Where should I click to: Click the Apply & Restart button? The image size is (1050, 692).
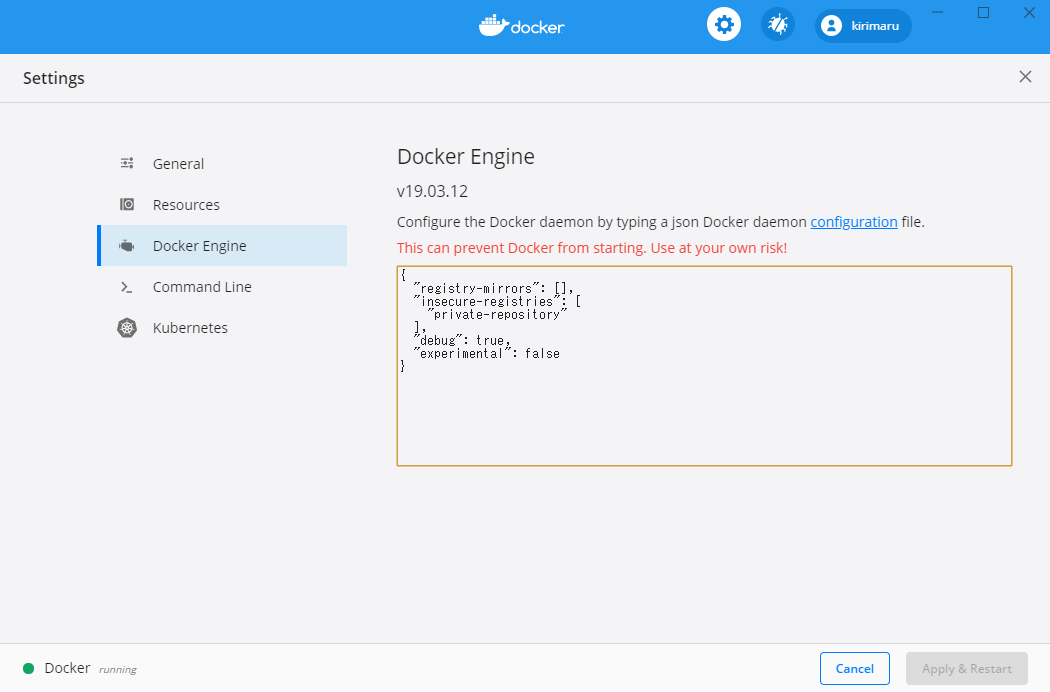[966, 669]
